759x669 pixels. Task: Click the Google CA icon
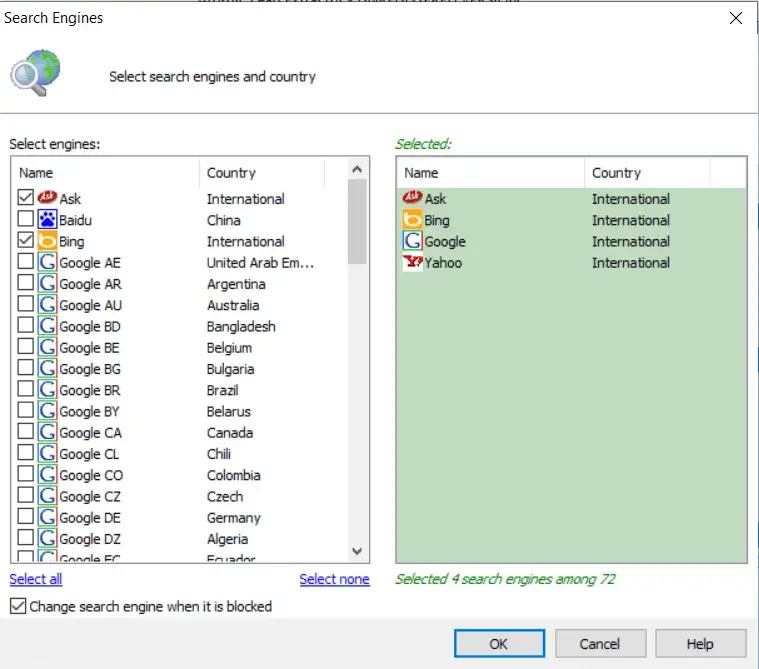click(47, 432)
